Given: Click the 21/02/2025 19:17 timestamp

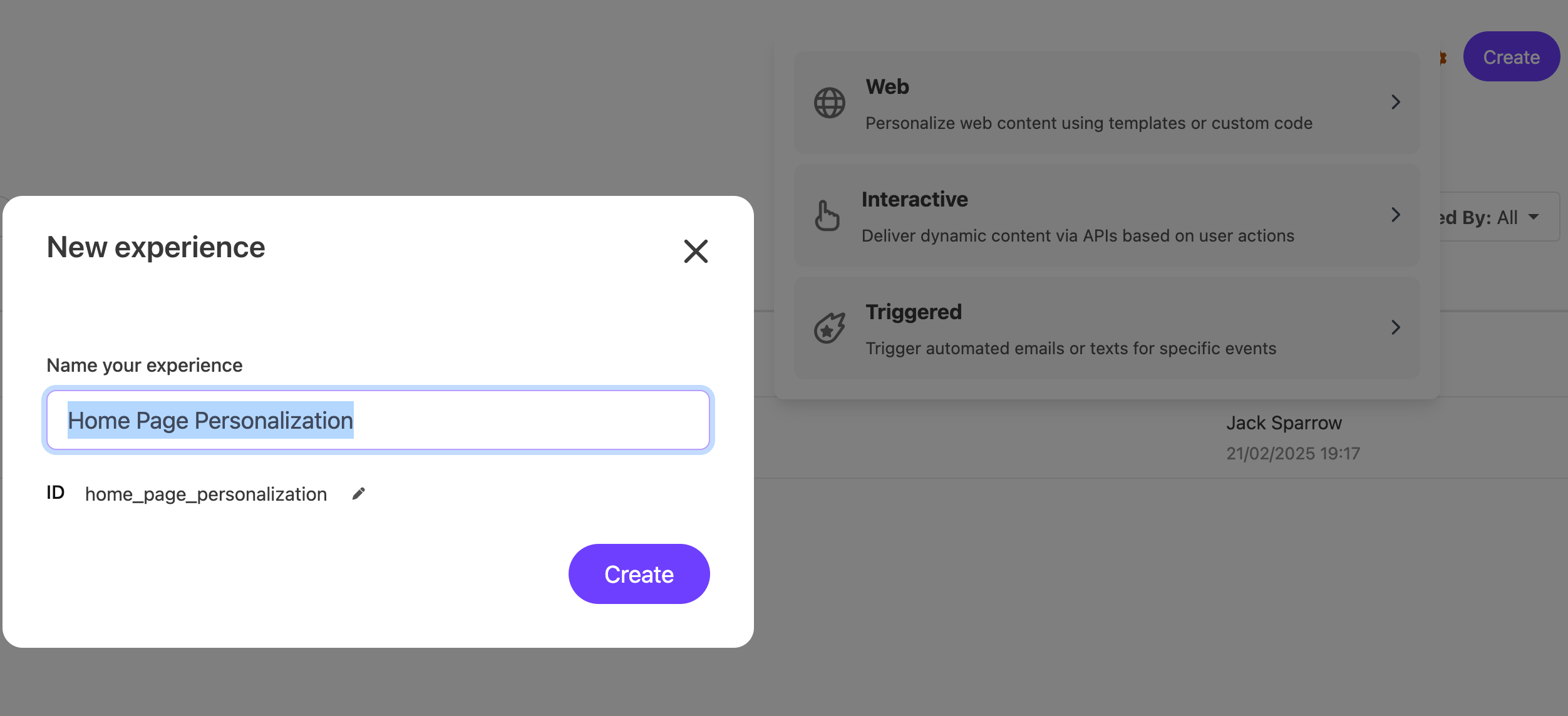Looking at the screenshot, I should (x=1293, y=453).
